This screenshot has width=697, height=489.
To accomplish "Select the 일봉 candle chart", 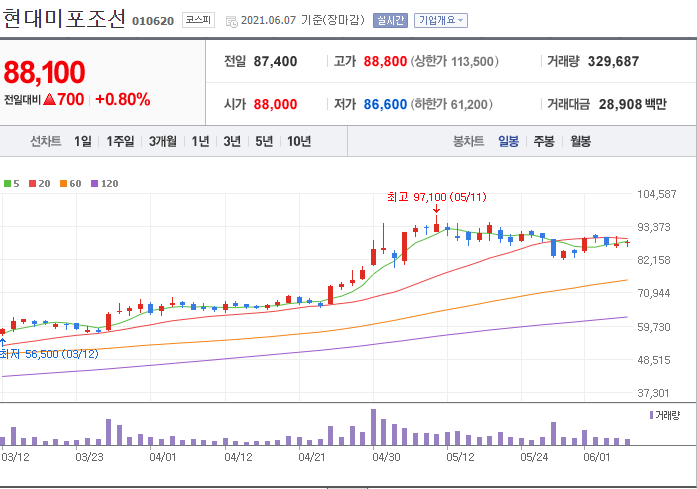I will (509, 141).
